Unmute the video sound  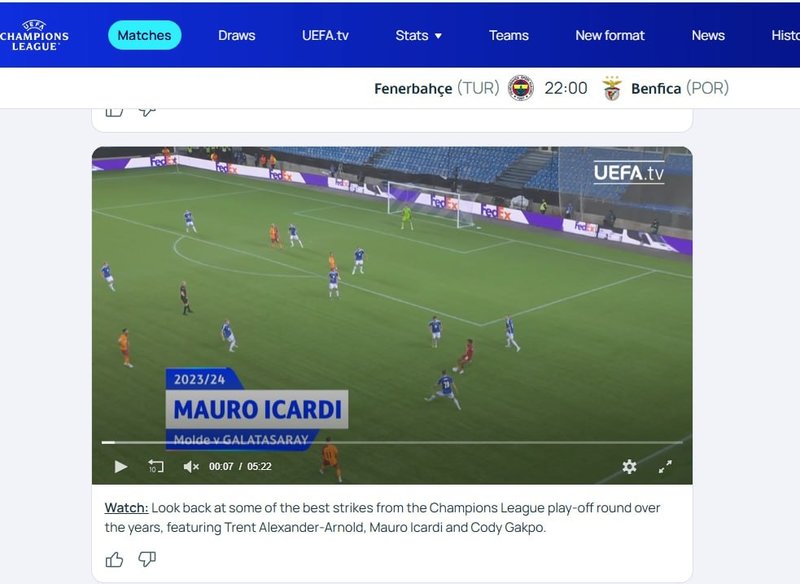[191, 467]
